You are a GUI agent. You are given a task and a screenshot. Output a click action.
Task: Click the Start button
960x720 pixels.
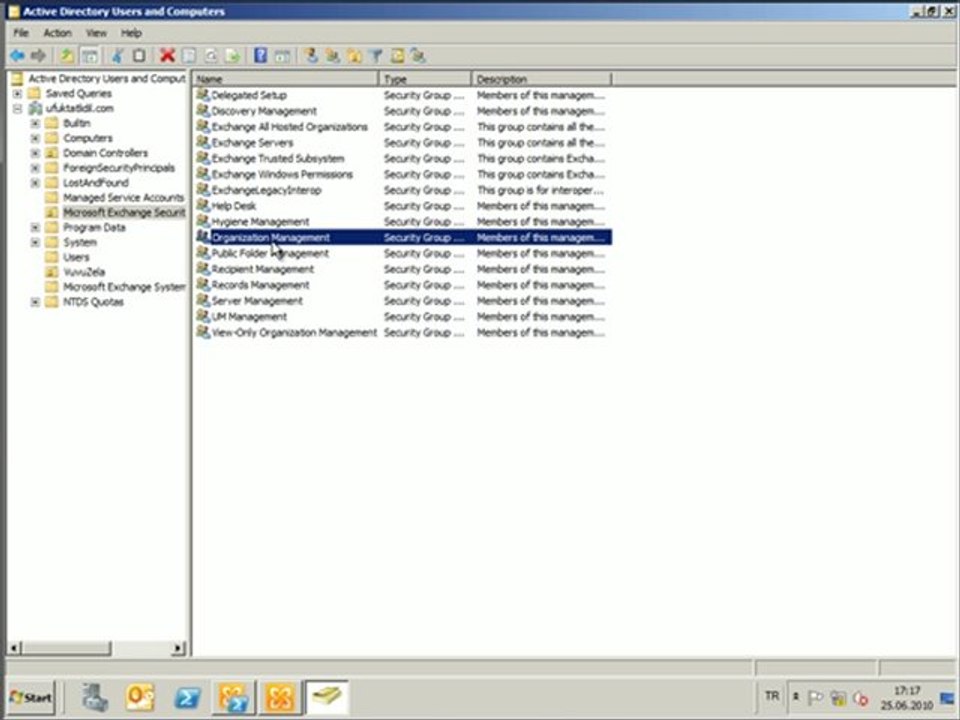click(31, 697)
